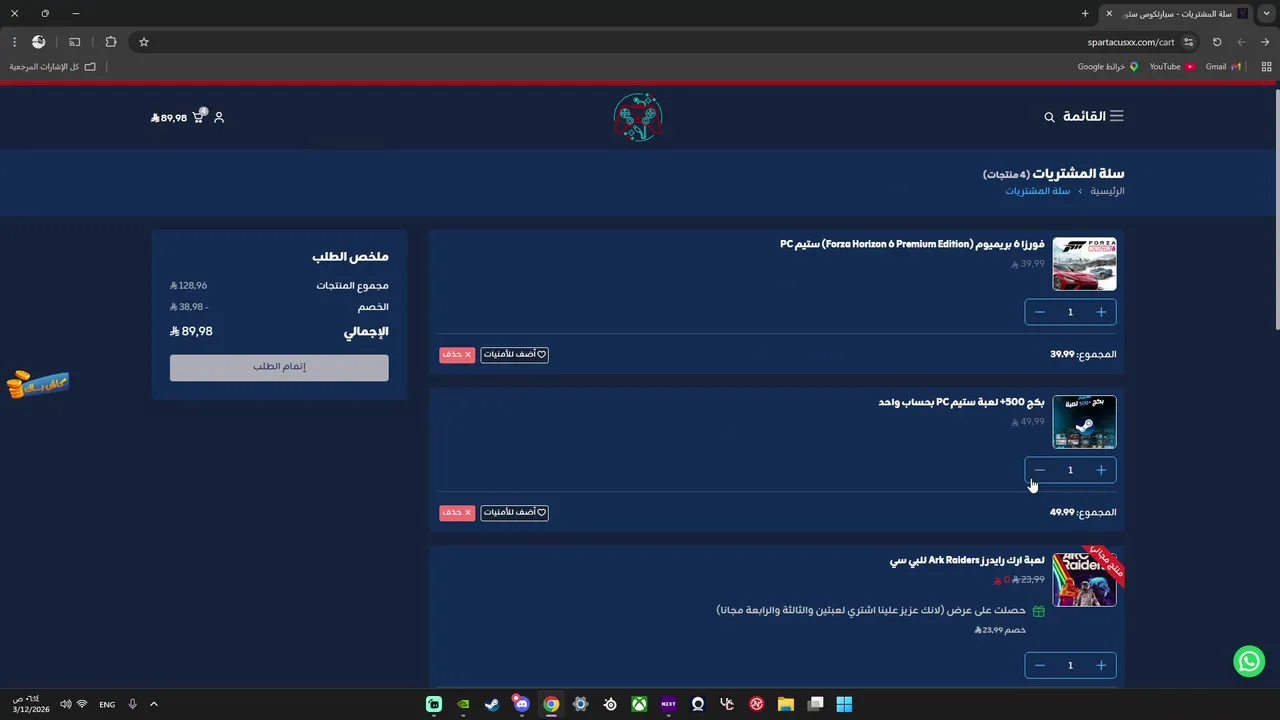Image resolution: width=1280 pixels, height=720 pixels.
Task: Increase Ark Raiders quantity with plus
Action: [x=1101, y=665]
